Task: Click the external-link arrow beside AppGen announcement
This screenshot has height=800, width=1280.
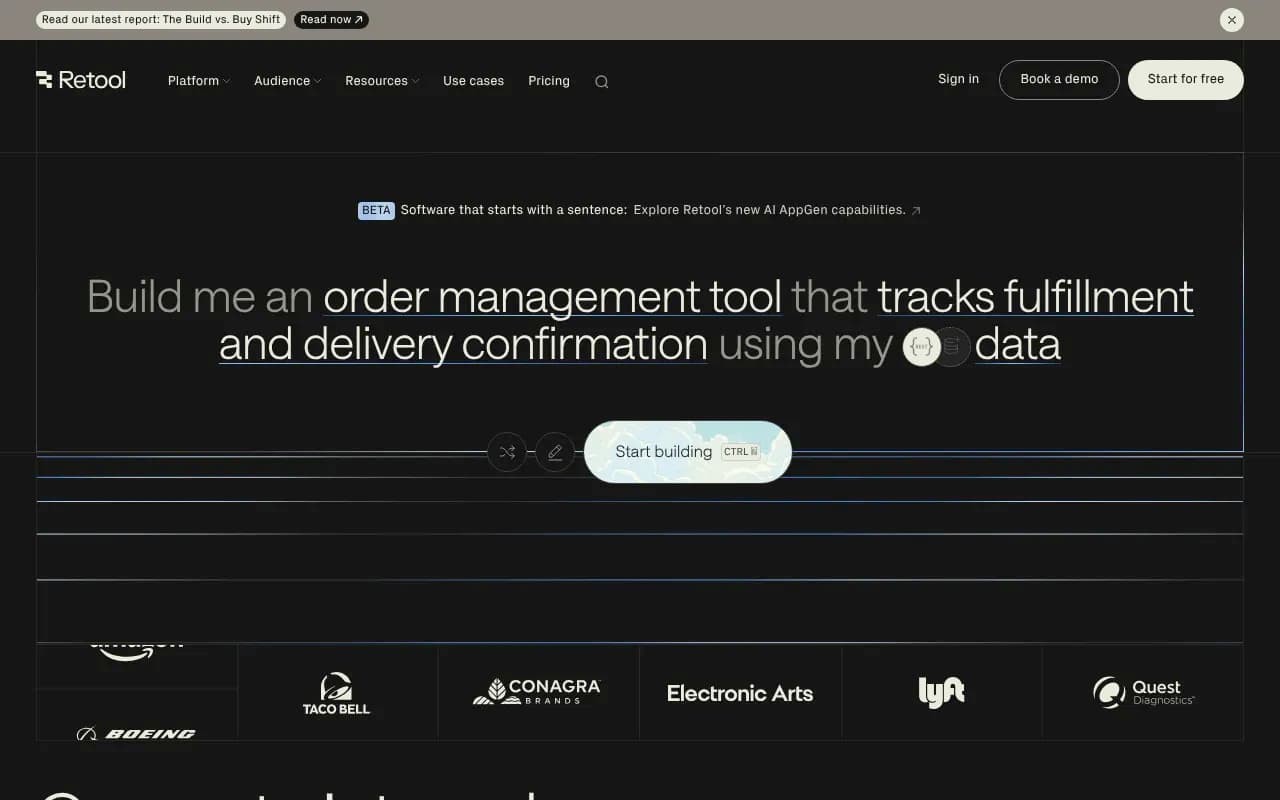Action: 916,210
